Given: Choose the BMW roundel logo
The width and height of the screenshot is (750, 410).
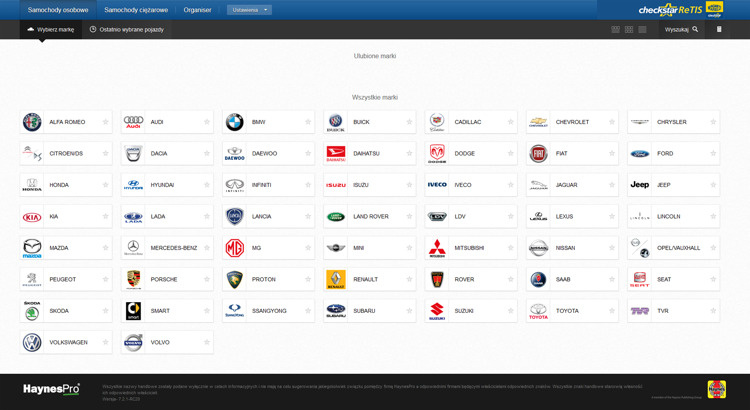Looking at the screenshot, I should [x=235, y=122].
